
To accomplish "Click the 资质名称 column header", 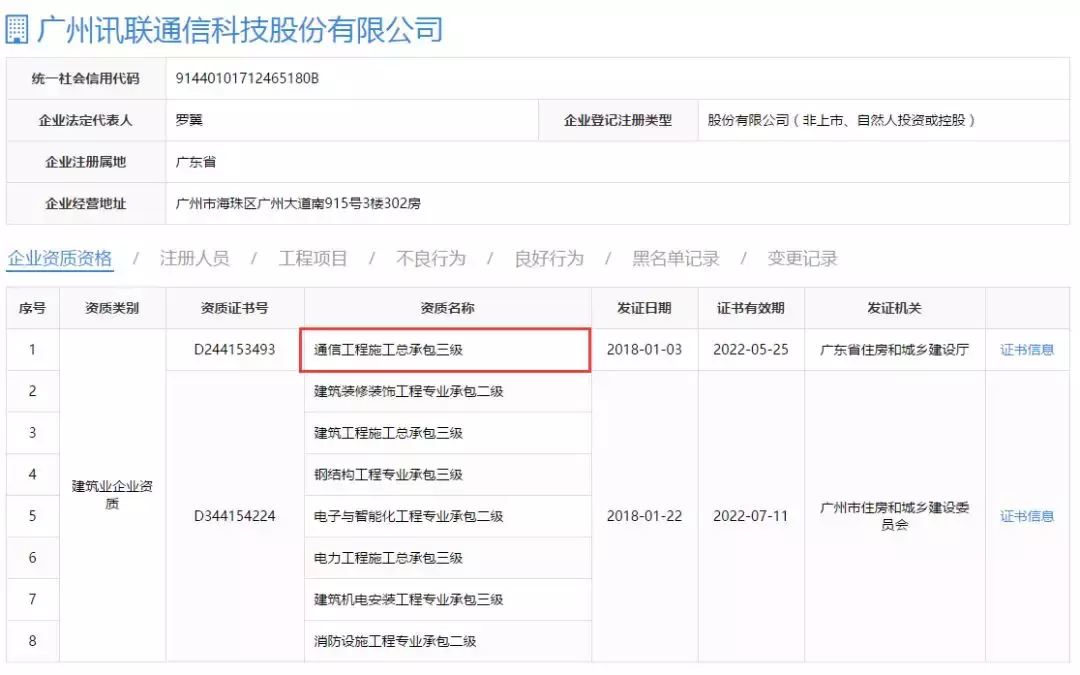I will [448, 308].
